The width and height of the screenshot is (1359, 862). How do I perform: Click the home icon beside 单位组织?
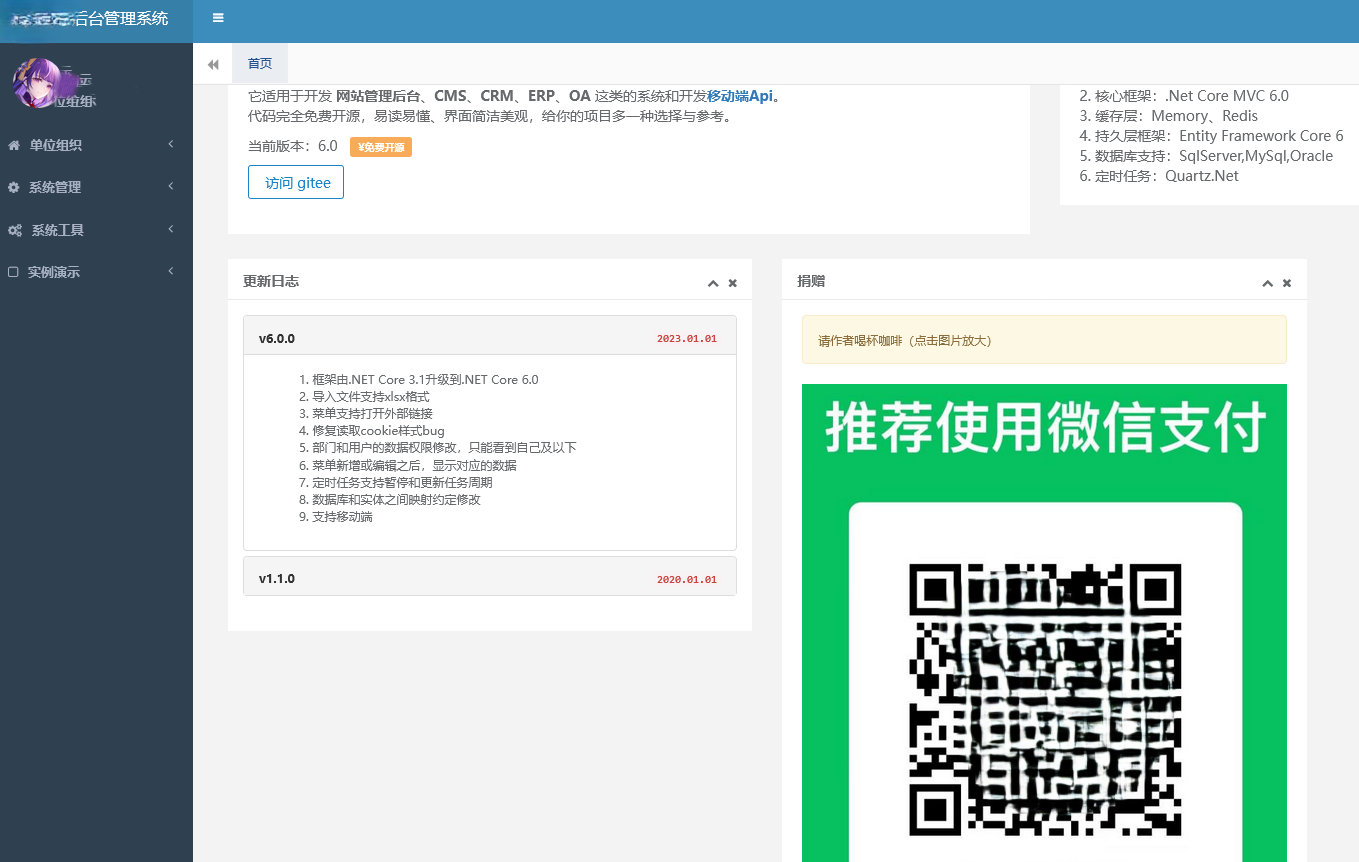coord(14,145)
